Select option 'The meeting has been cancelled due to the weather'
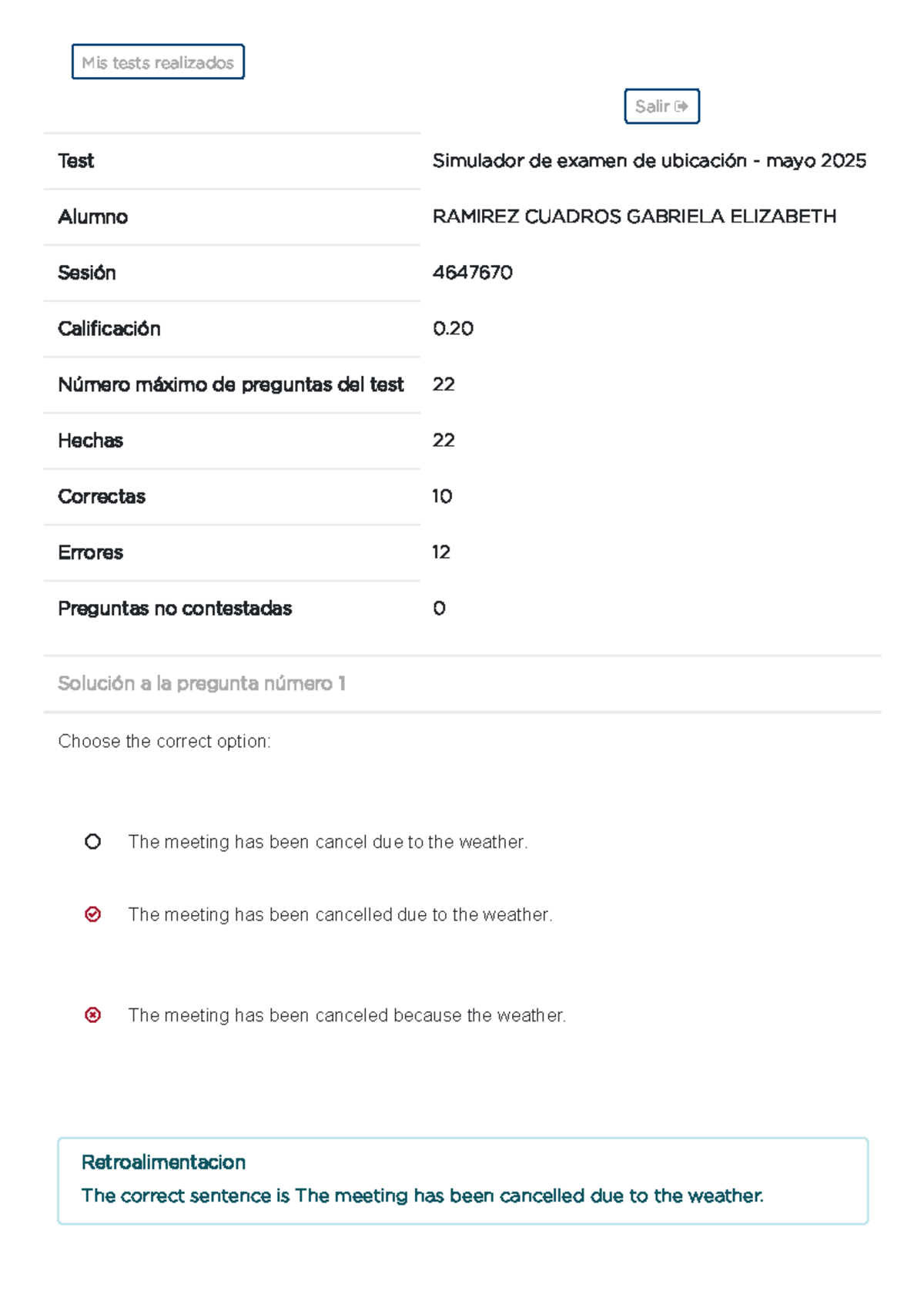 [x=340, y=914]
